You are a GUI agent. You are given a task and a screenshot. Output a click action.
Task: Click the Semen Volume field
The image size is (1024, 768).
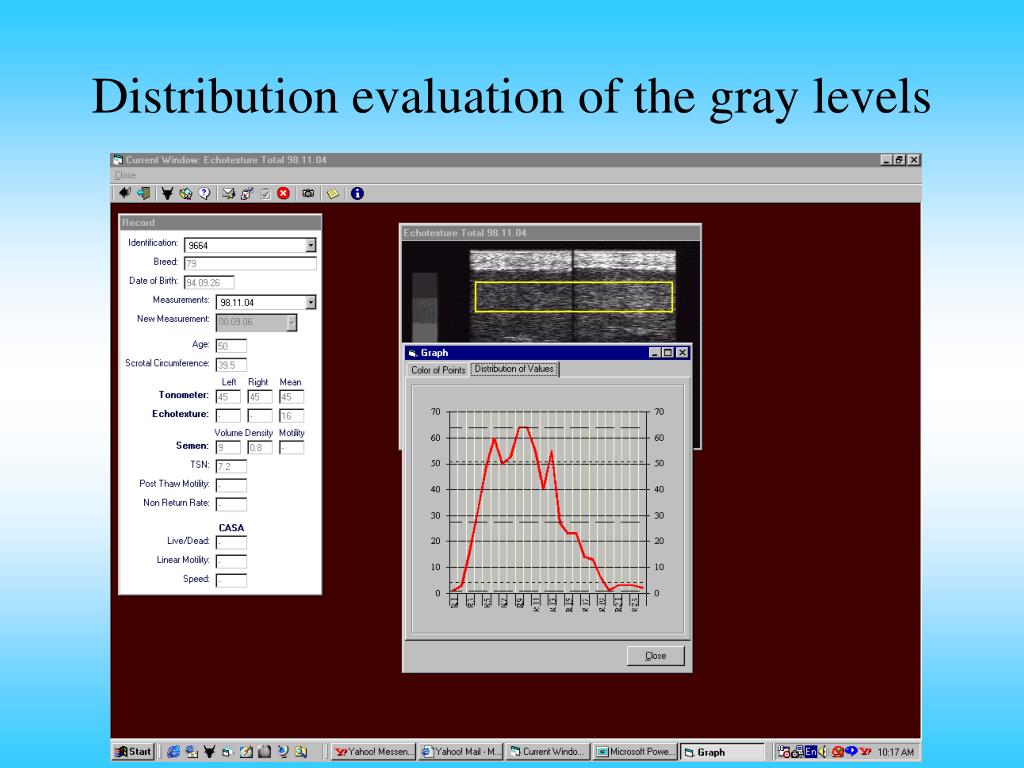[x=228, y=447]
